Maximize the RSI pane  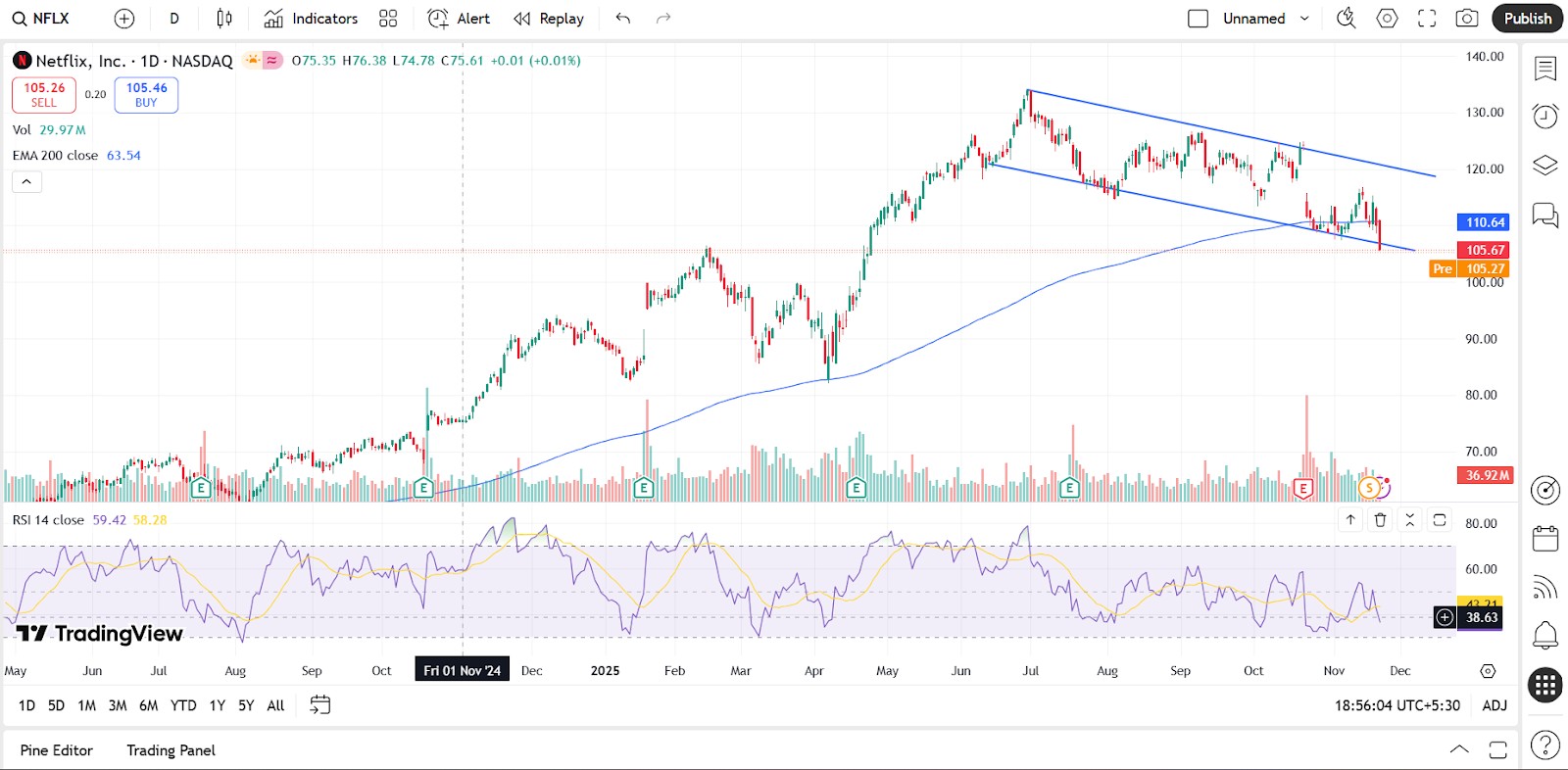[x=1440, y=520]
